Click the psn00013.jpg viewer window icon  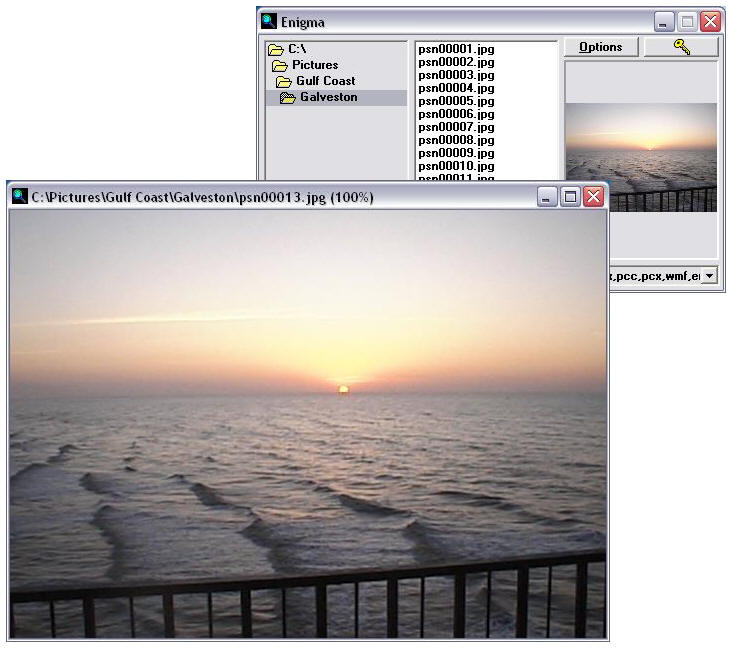click(x=19, y=196)
